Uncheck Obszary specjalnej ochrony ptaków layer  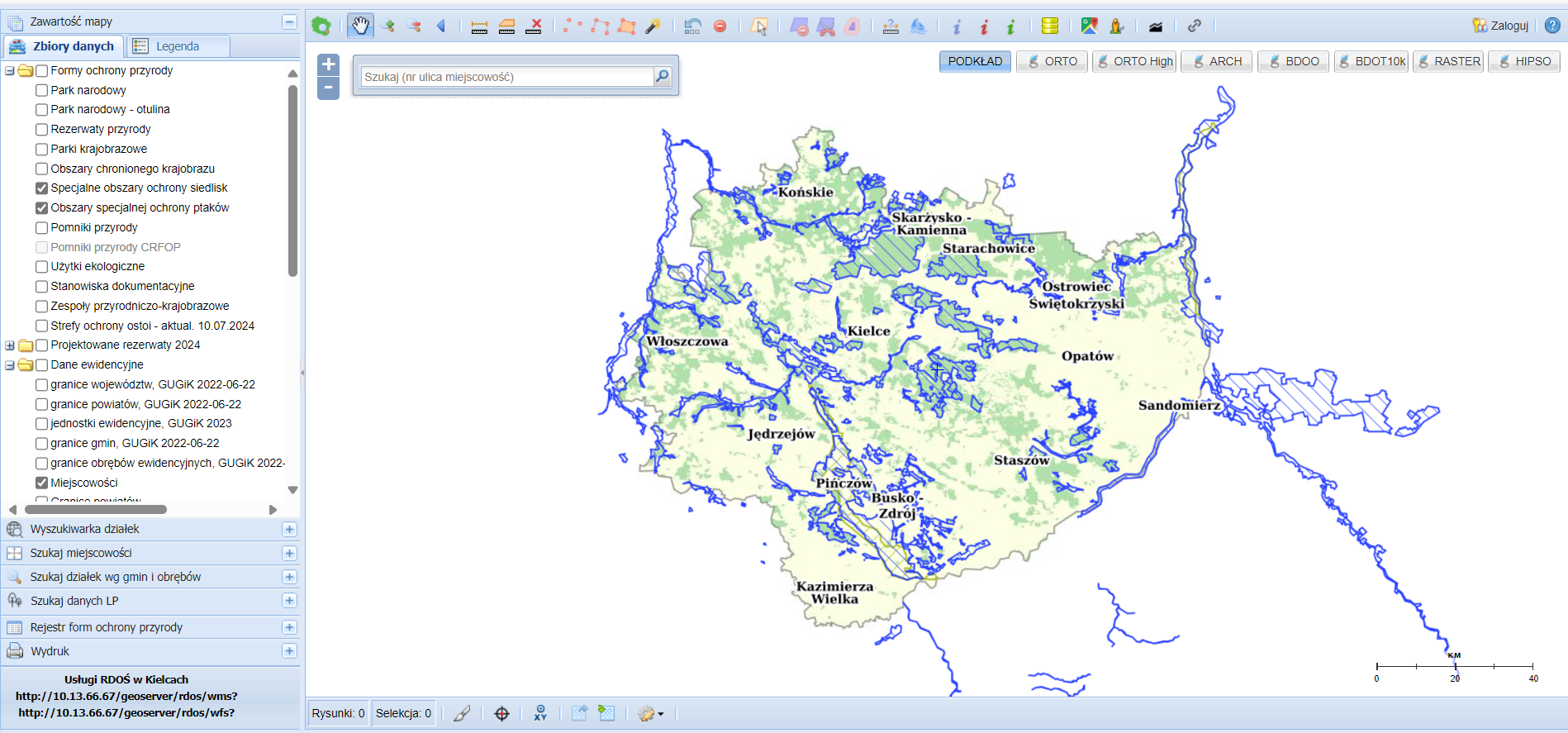42,208
